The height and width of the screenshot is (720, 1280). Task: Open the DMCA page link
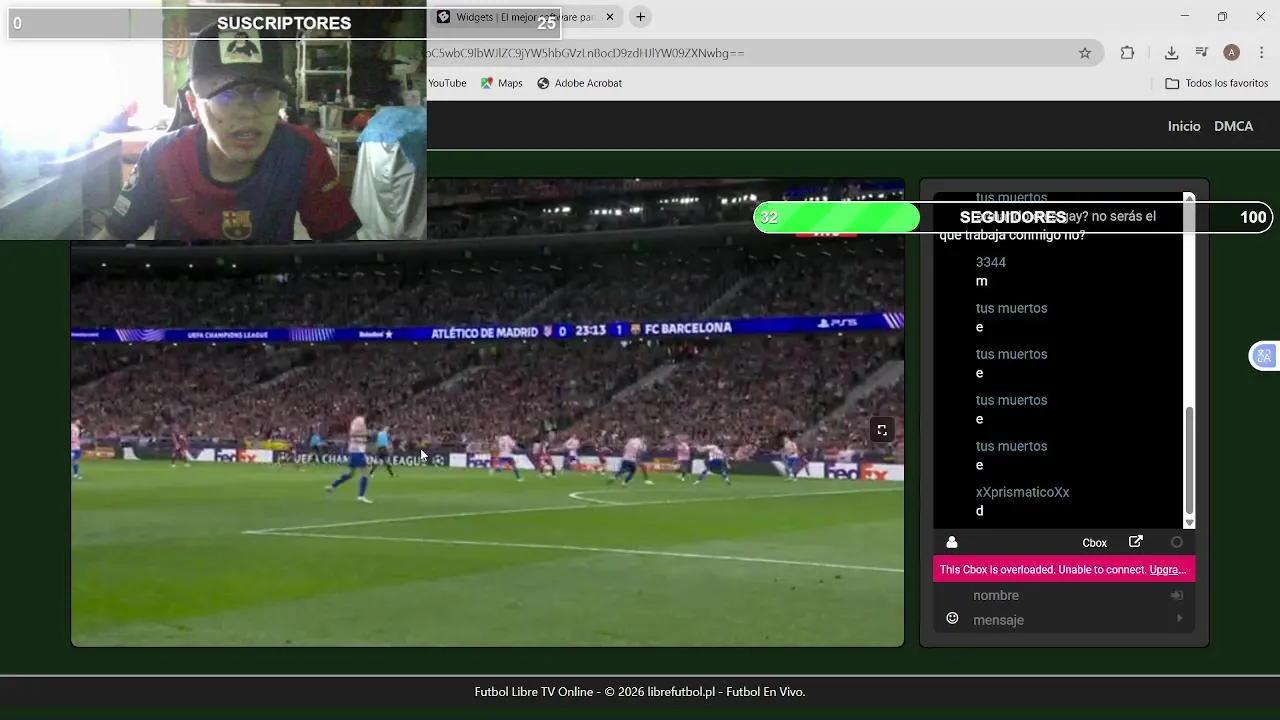coord(1233,126)
